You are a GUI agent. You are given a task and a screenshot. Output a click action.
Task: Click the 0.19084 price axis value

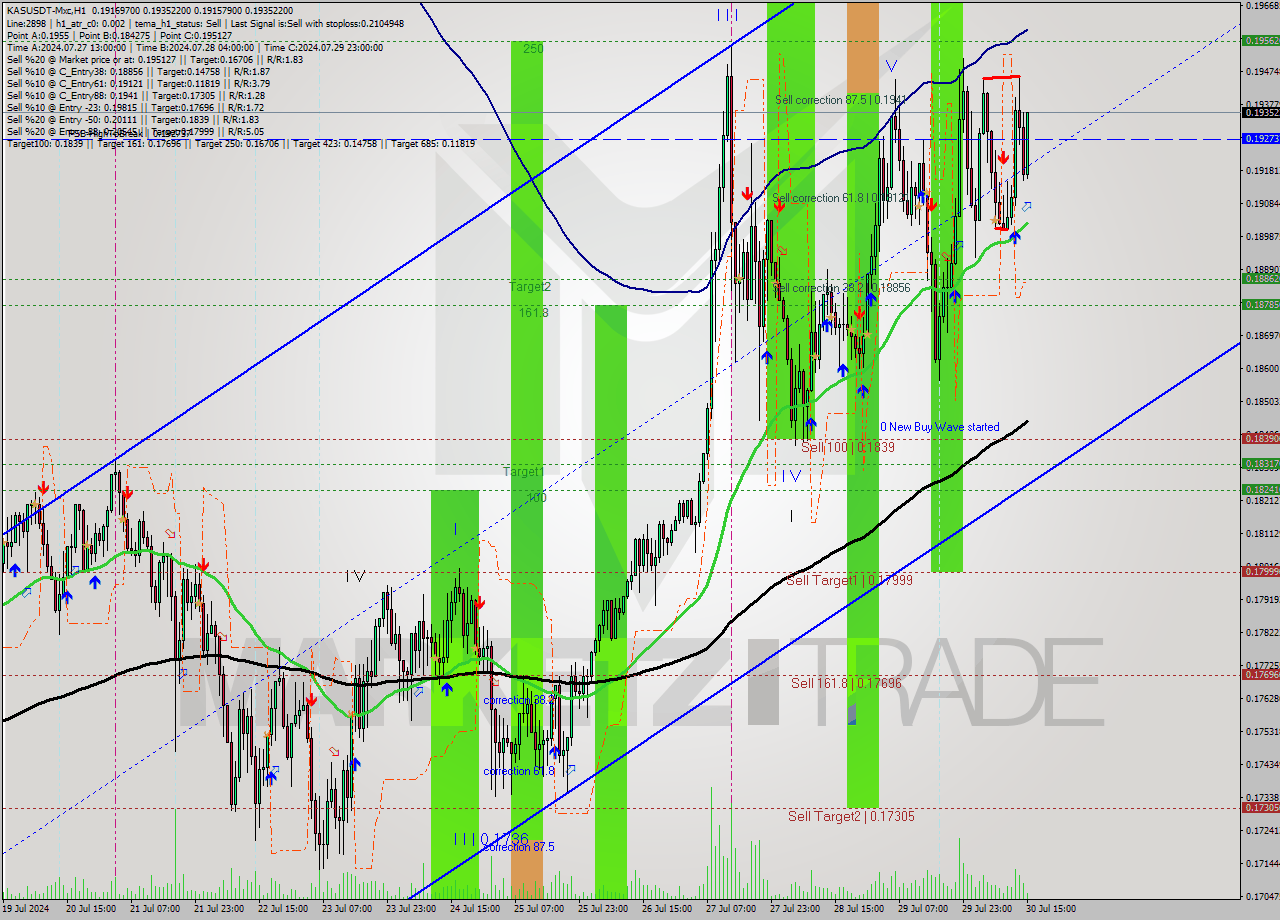[1262, 203]
